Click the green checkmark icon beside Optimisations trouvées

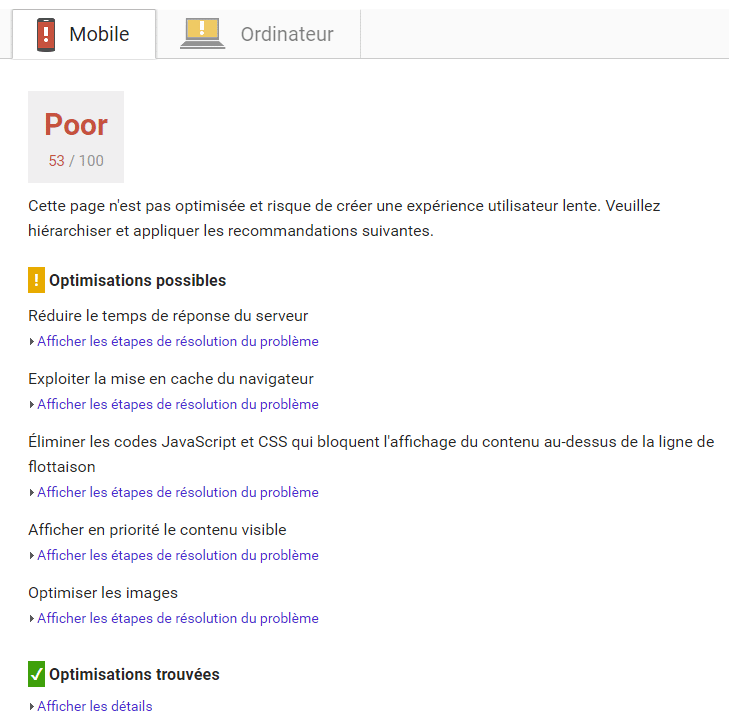click(37, 674)
